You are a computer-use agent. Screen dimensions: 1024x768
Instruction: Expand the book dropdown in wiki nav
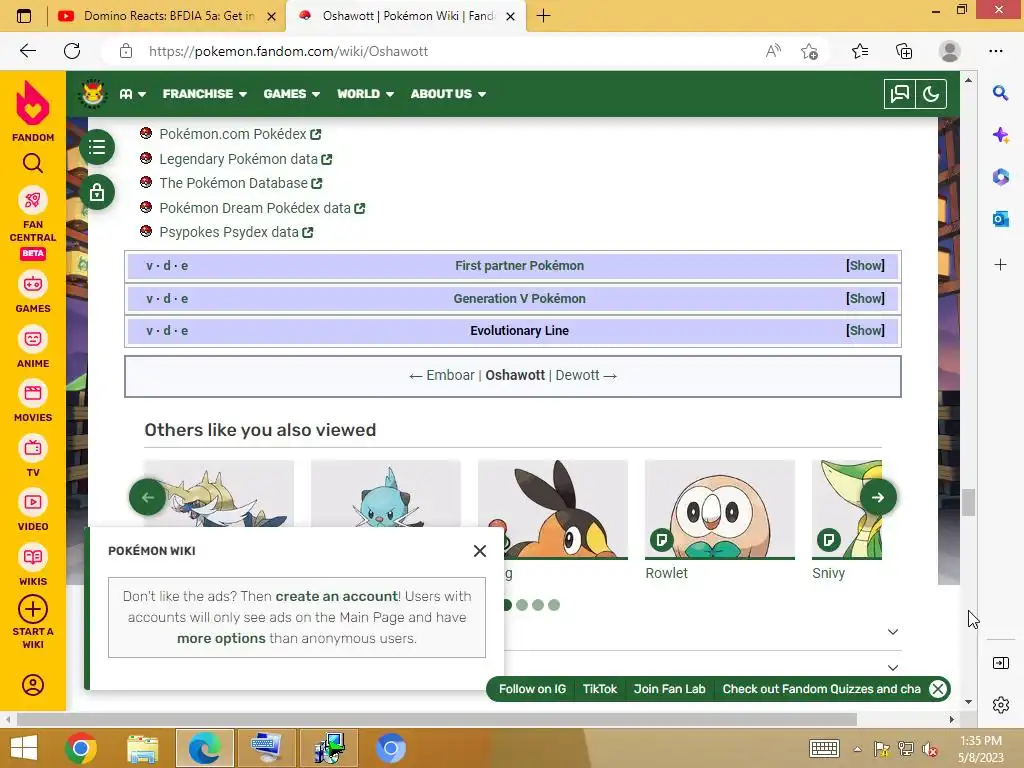(133, 94)
